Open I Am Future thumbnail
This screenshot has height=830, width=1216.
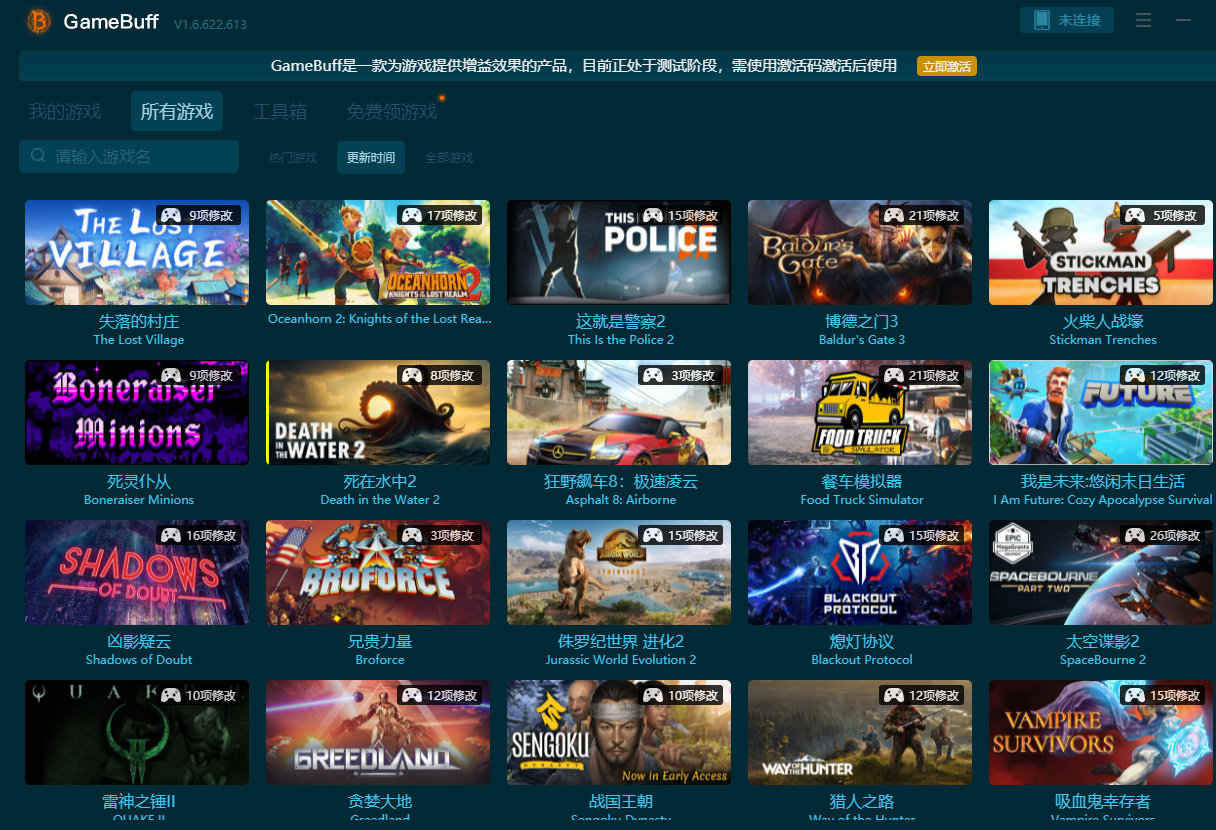pos(1101,412)
